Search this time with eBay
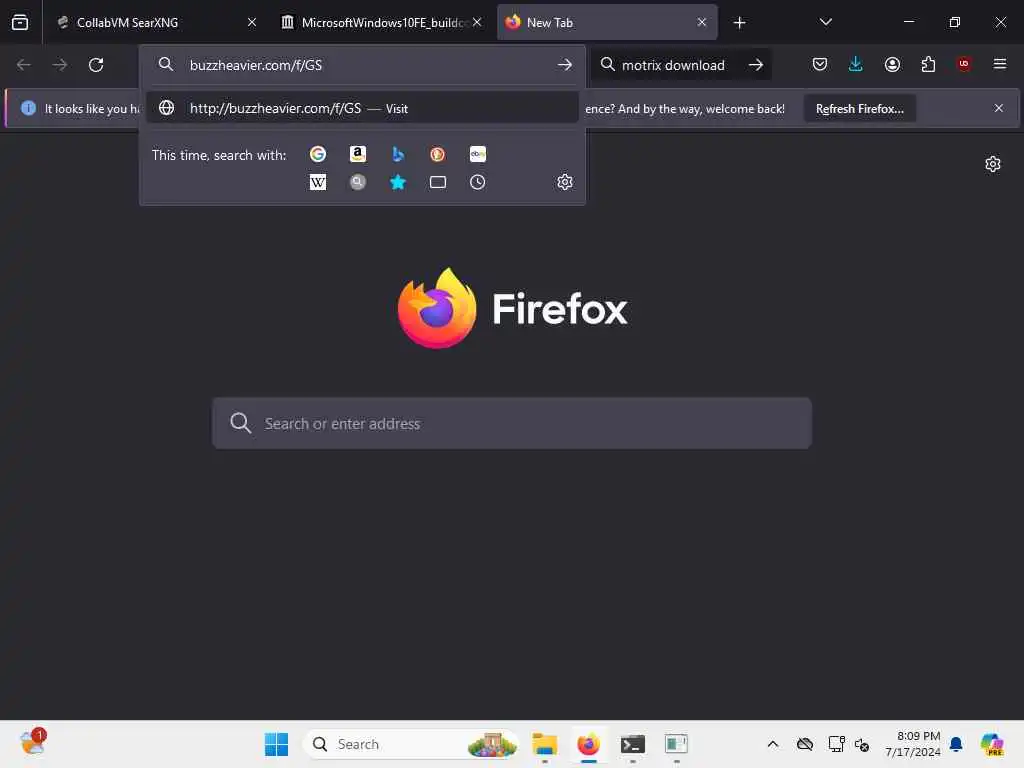Viewport: 1024px width, 768px height. coord(477,154)
